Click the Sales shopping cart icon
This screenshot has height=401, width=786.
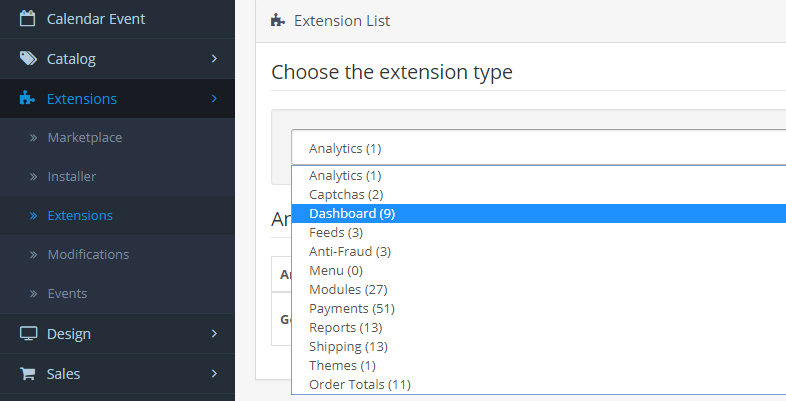(x=28, y=374)
